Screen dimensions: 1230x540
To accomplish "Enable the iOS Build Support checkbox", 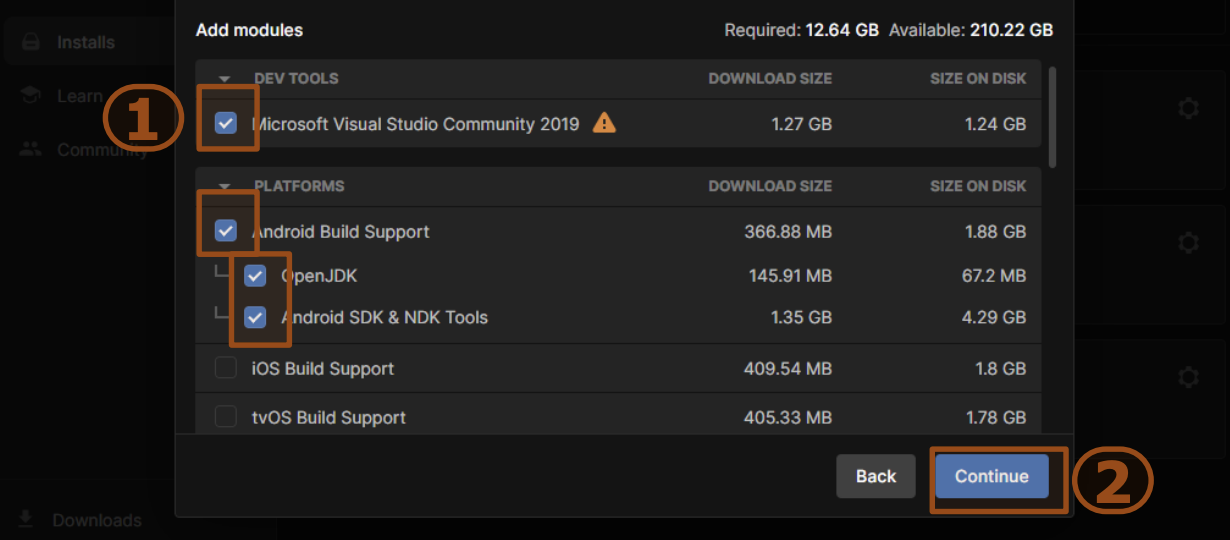I will tap(226, 368).
